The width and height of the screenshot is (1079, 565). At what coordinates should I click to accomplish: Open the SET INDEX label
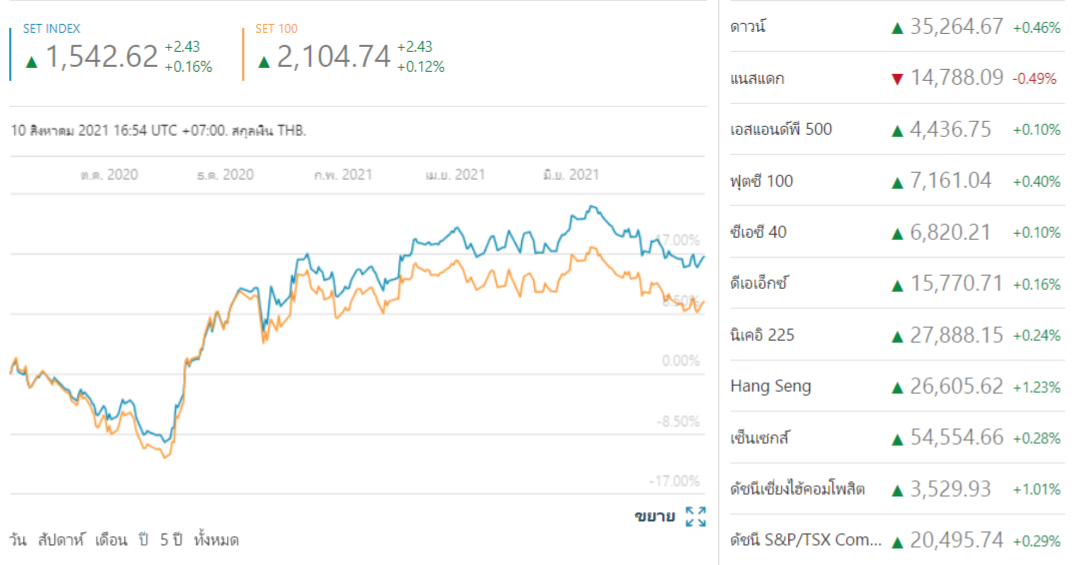tap(52, 29)
